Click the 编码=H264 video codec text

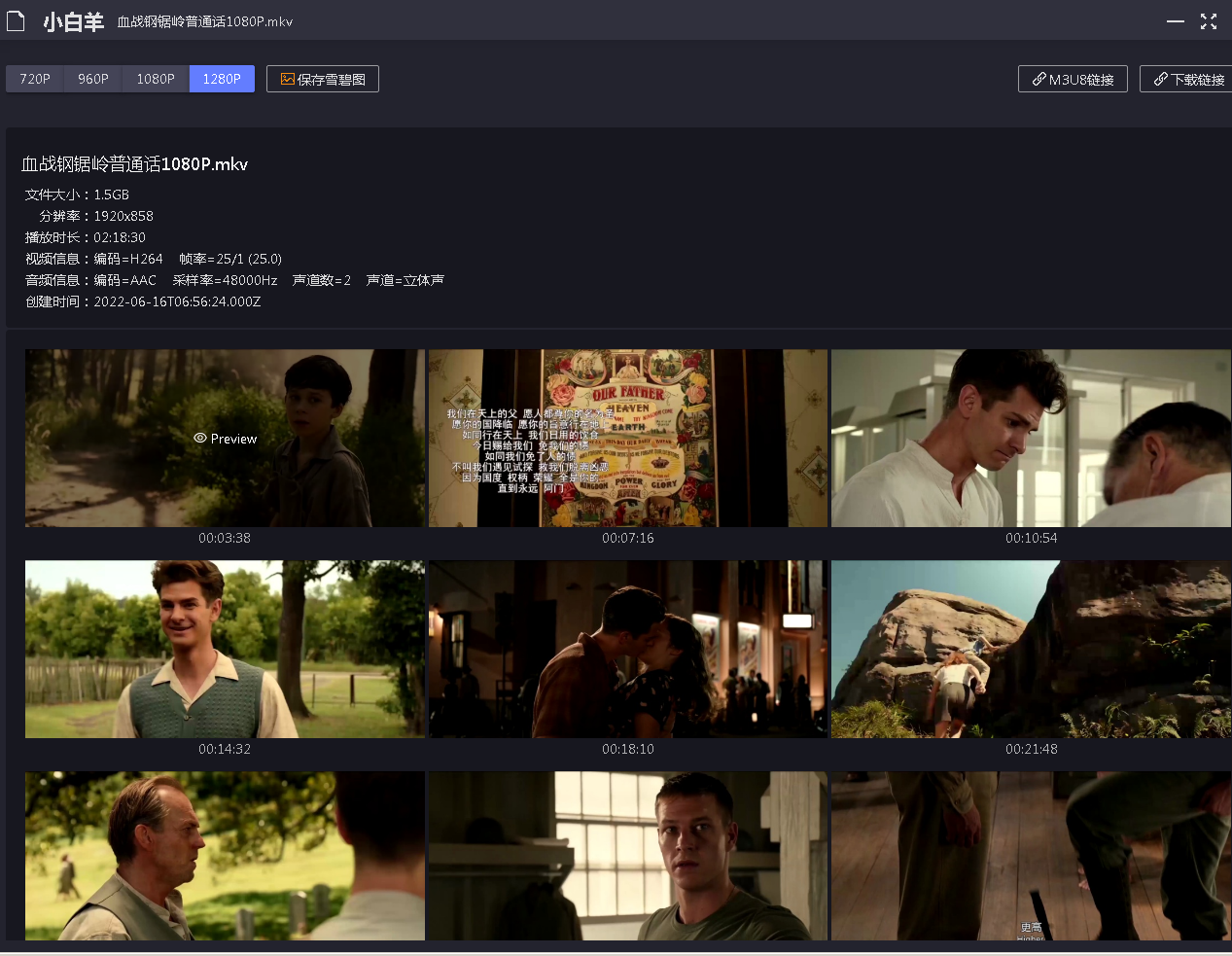(x=128, y=259)
